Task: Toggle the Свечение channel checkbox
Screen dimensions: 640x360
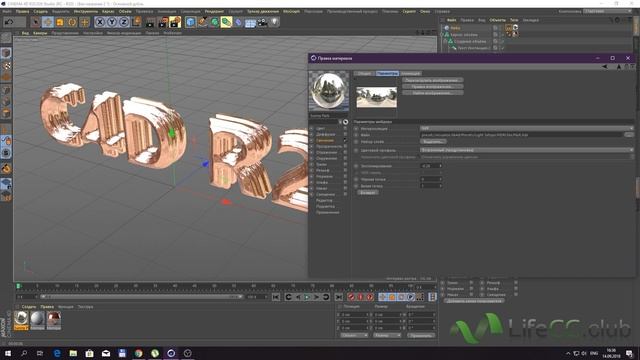Action: coord(345,140)
